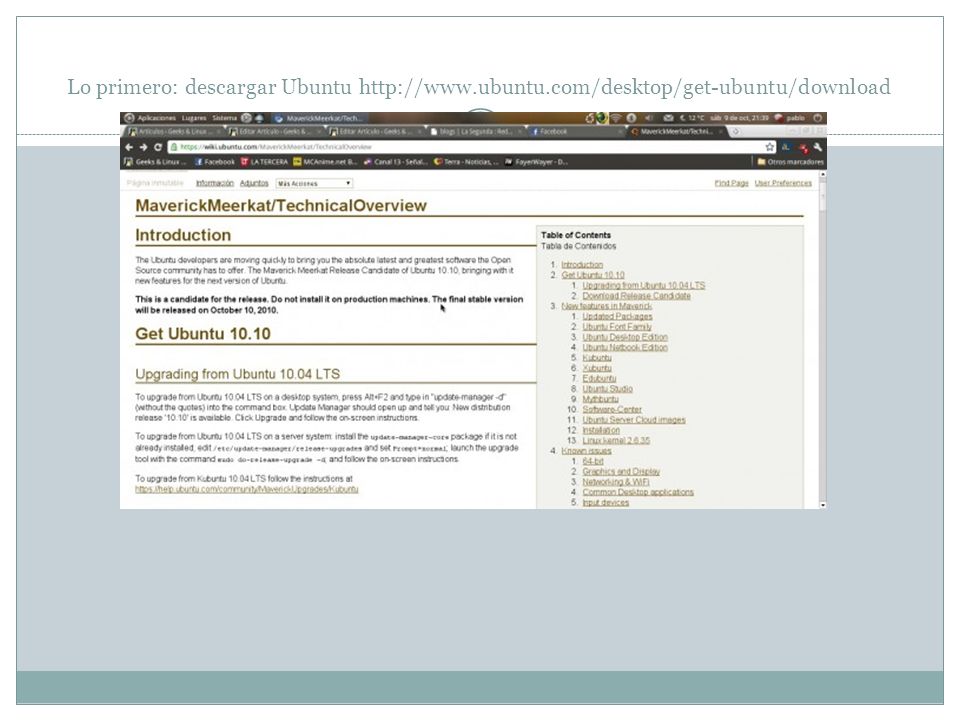The image size is (960, 720).
Task: Click the bell-shaped panel icon after Sistema
Action: coord(259,118)
